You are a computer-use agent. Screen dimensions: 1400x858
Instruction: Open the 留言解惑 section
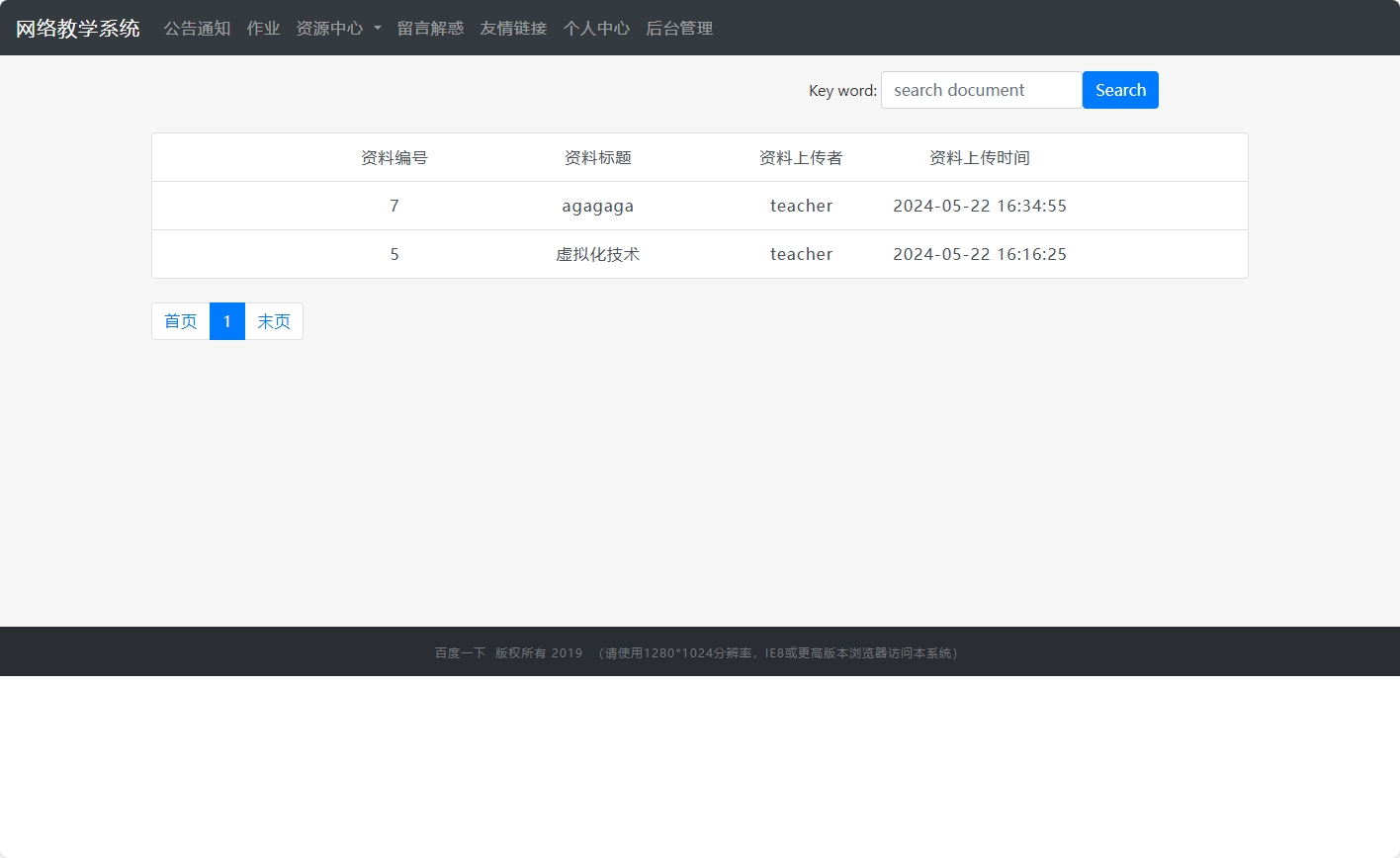pyautogui.click(x=429, y=28)
